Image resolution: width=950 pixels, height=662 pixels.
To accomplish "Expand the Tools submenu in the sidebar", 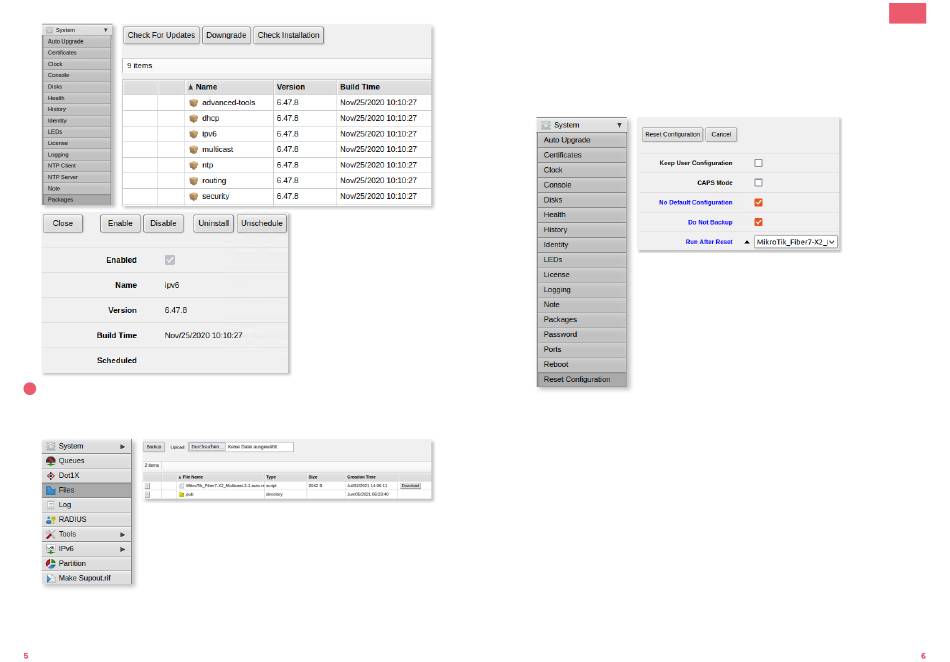I will click(123, 534).
